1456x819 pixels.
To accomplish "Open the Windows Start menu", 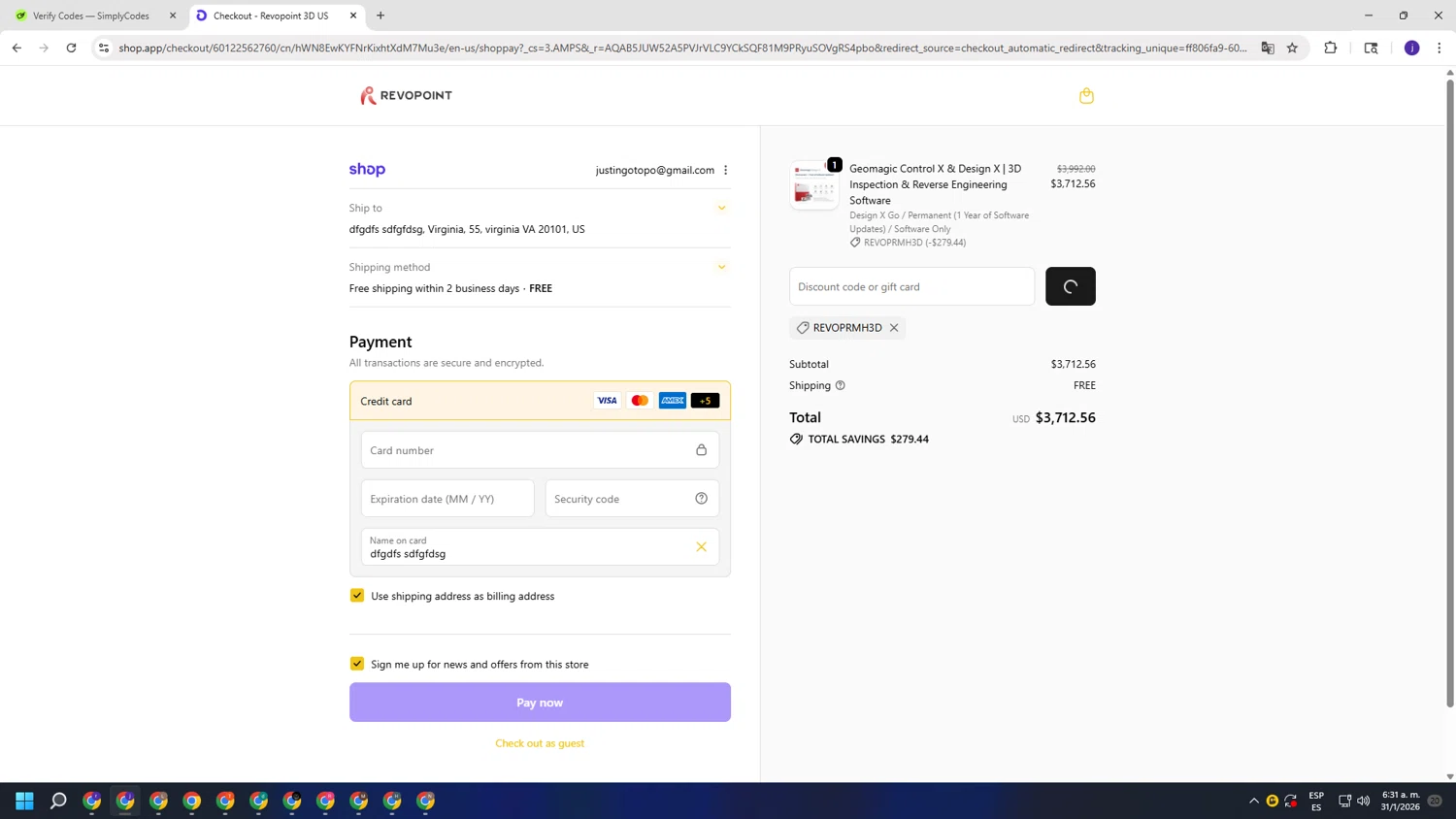I will click(x=25, y=801).
